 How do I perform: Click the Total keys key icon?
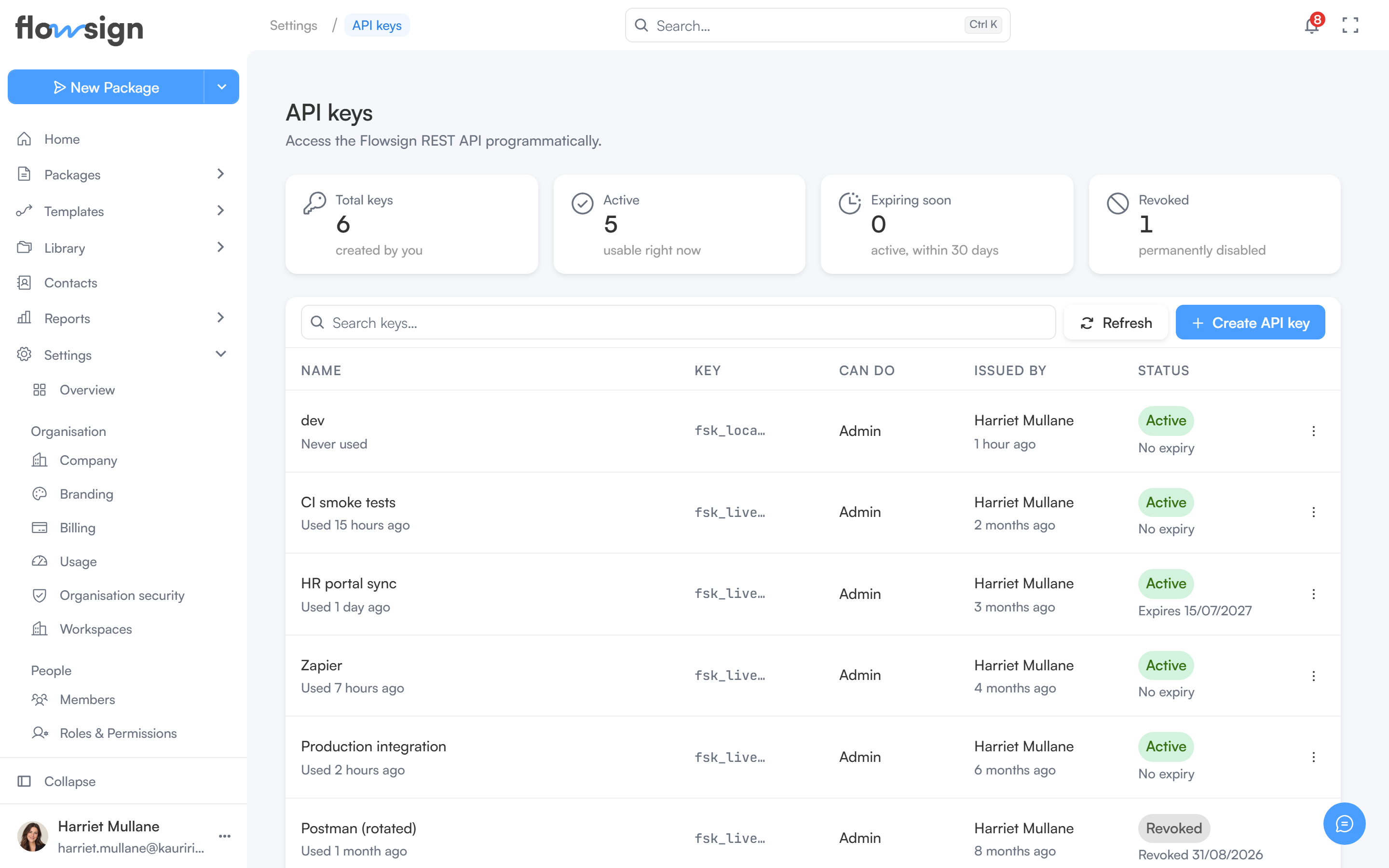314,203
